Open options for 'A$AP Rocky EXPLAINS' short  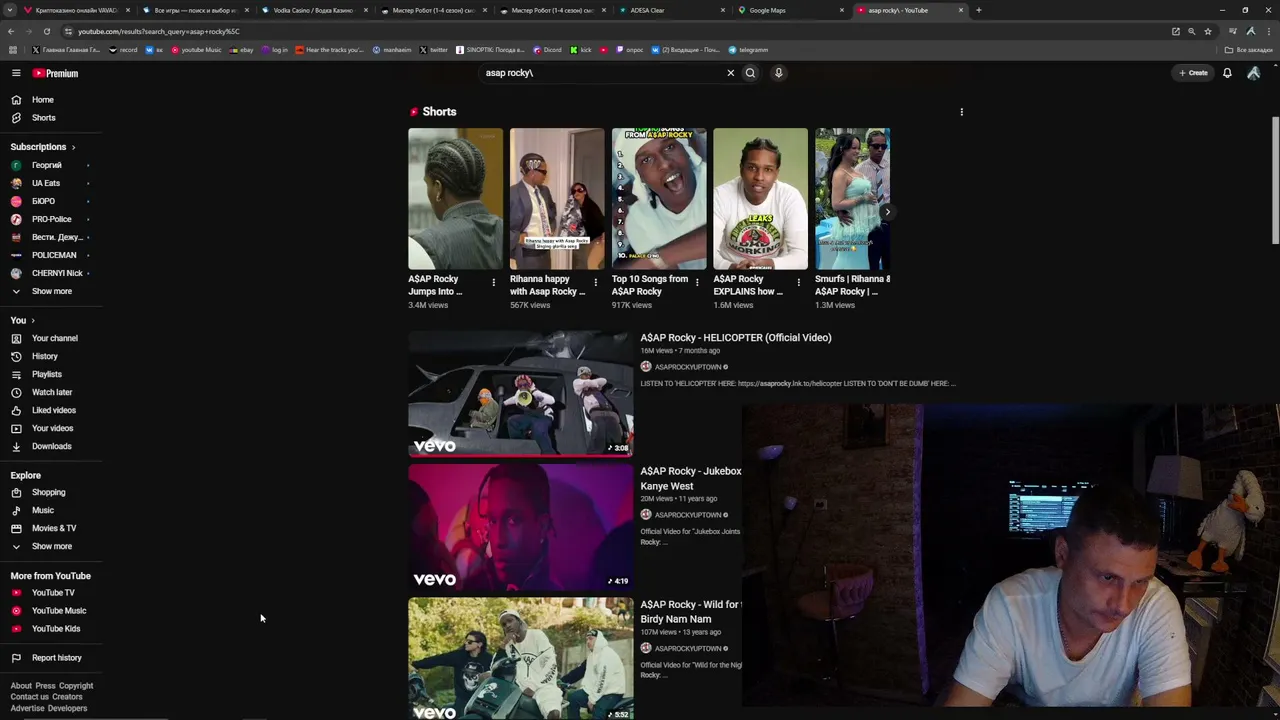point(798,283)
